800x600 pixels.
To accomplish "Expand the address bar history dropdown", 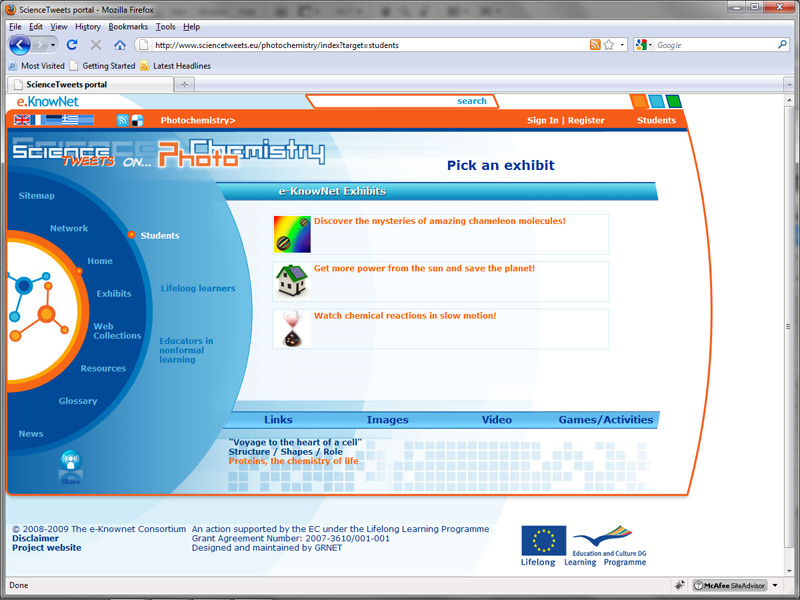I will [x=622, y=45].
